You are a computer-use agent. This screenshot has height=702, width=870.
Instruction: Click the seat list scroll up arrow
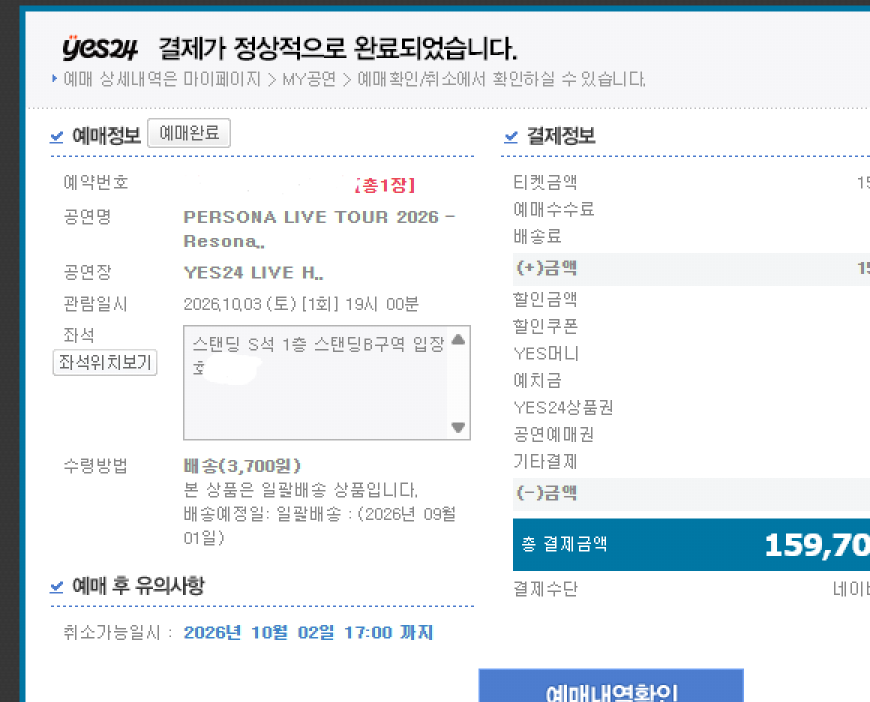pos(458,340)
